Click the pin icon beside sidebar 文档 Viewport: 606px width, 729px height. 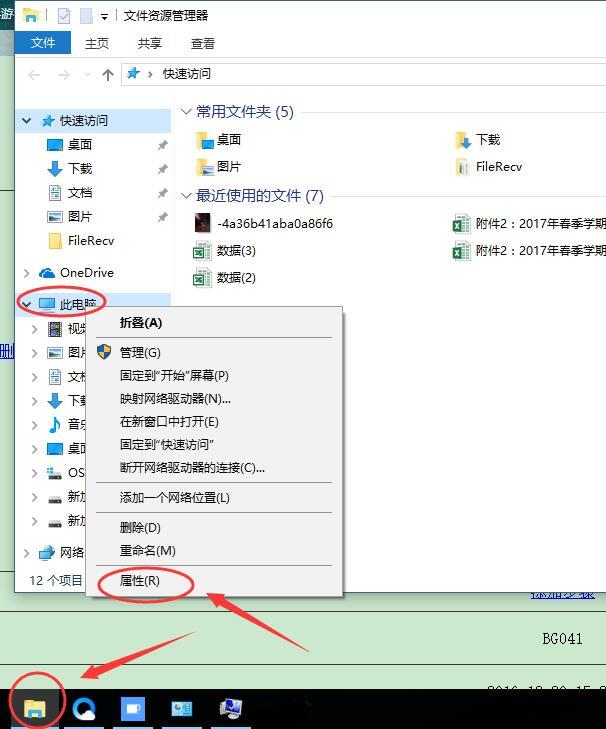pyautogui.click(x=162, y=193)
